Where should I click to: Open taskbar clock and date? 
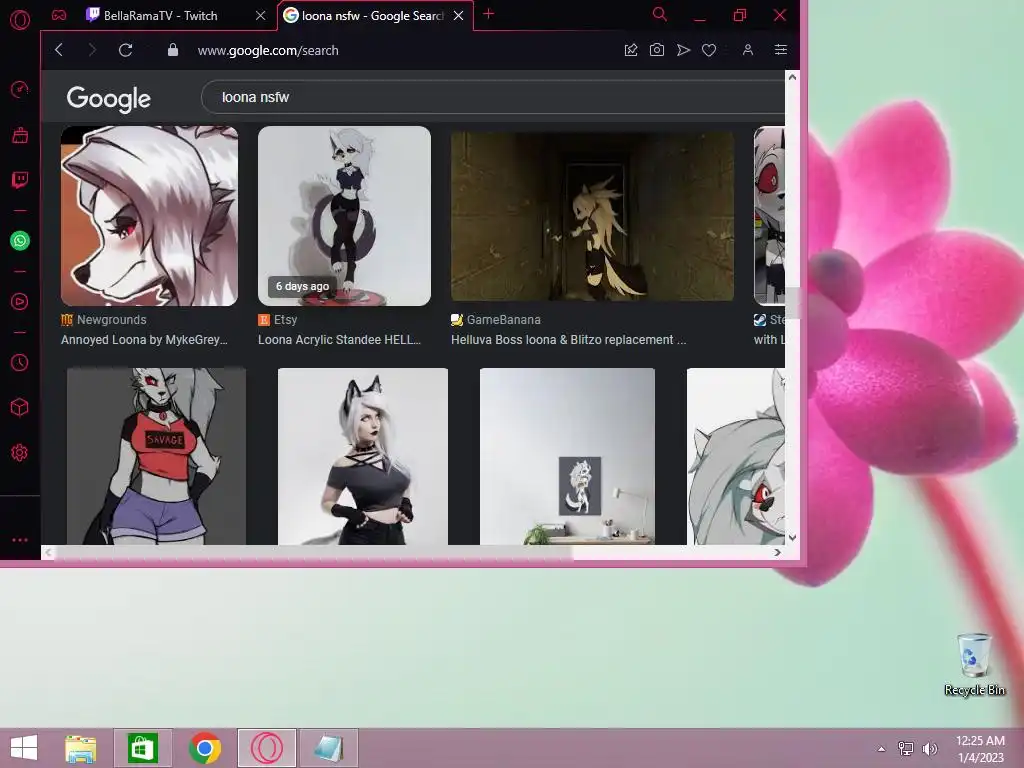[x=980, y=749]
